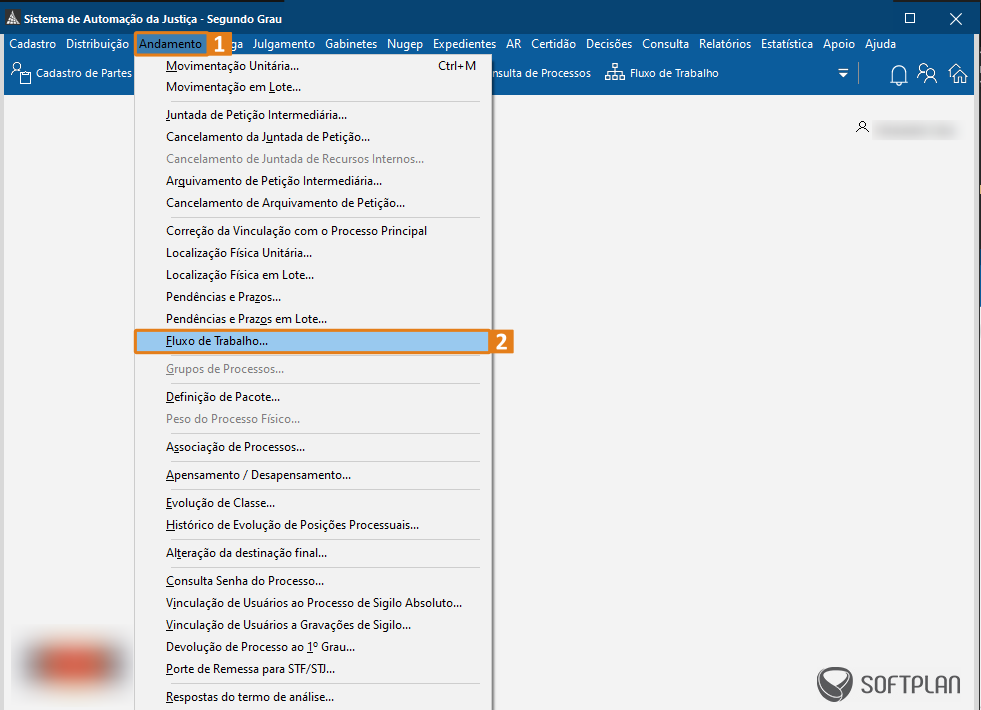
Task: Click the user profile icon
Action: click(862, 128)
